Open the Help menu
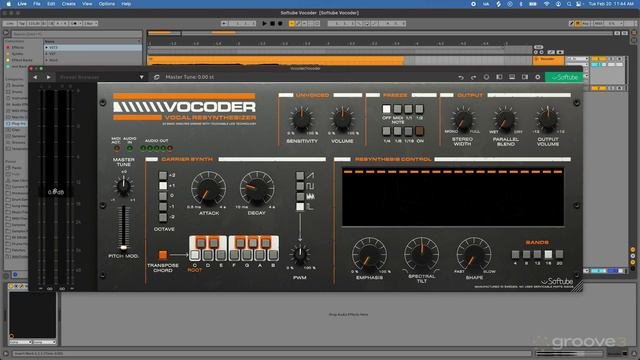This screenshot has width=640, height=360. 126,4
